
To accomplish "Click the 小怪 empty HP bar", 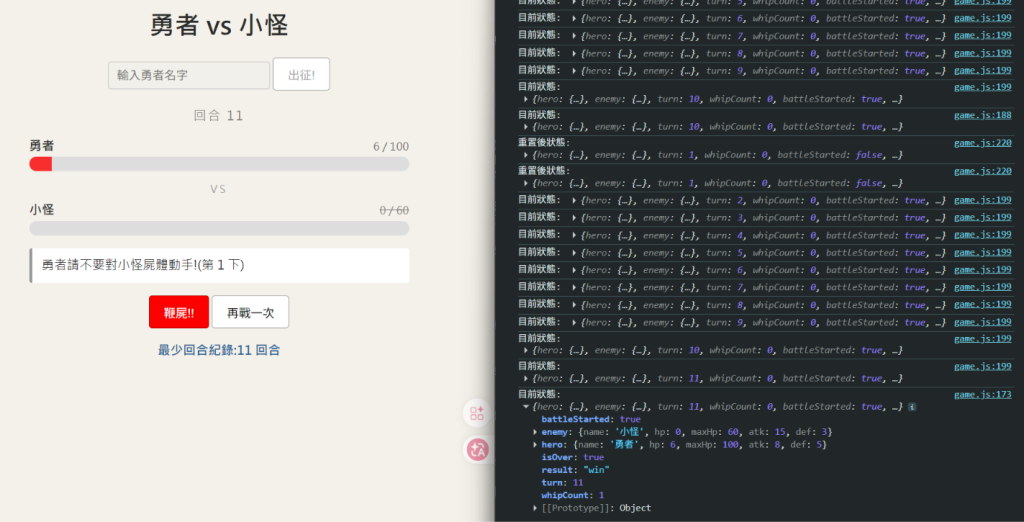I will 219,228.
